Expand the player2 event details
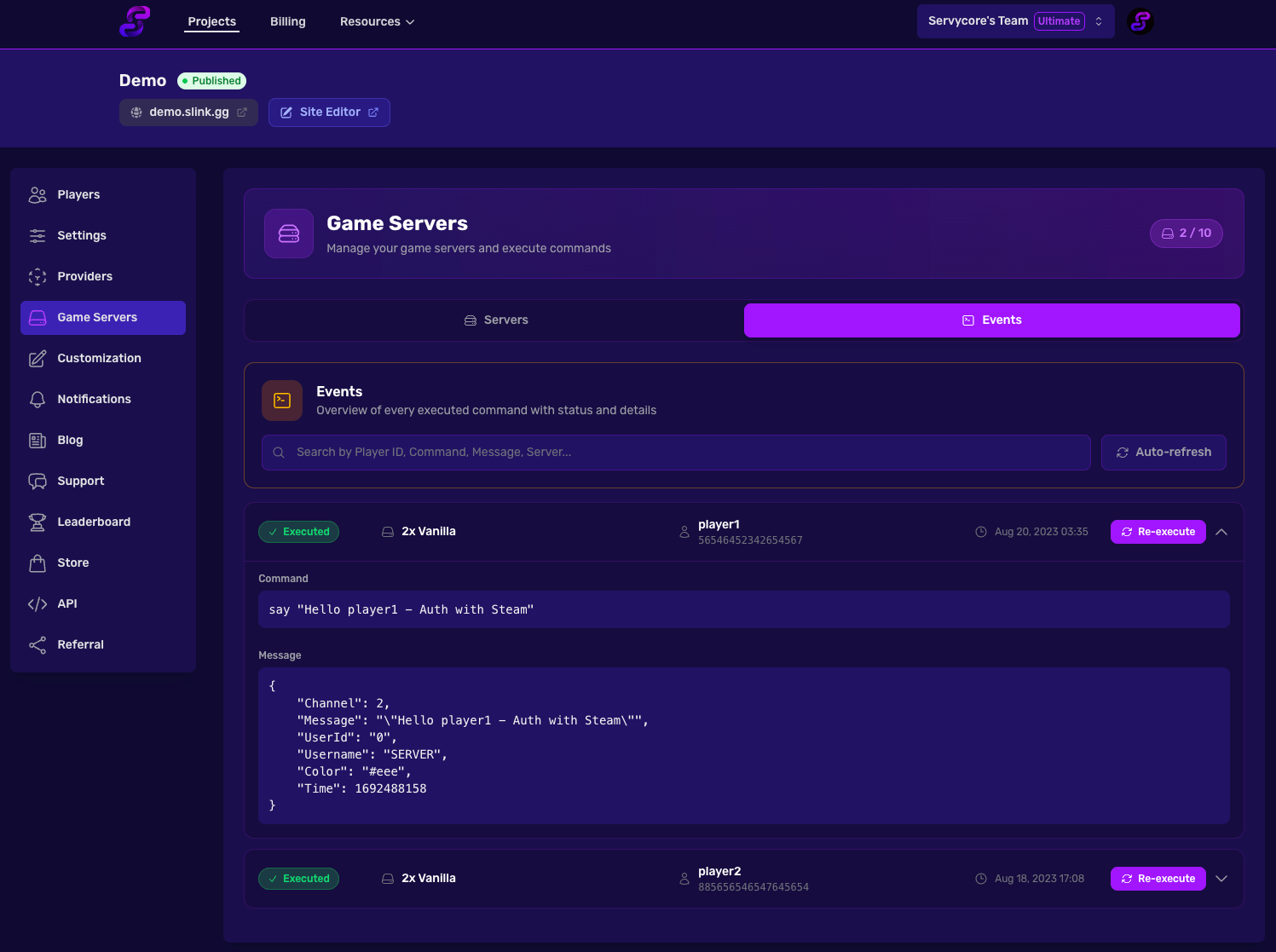Viewport: 1276px width, 952px height. click(x=1221, y=879)
